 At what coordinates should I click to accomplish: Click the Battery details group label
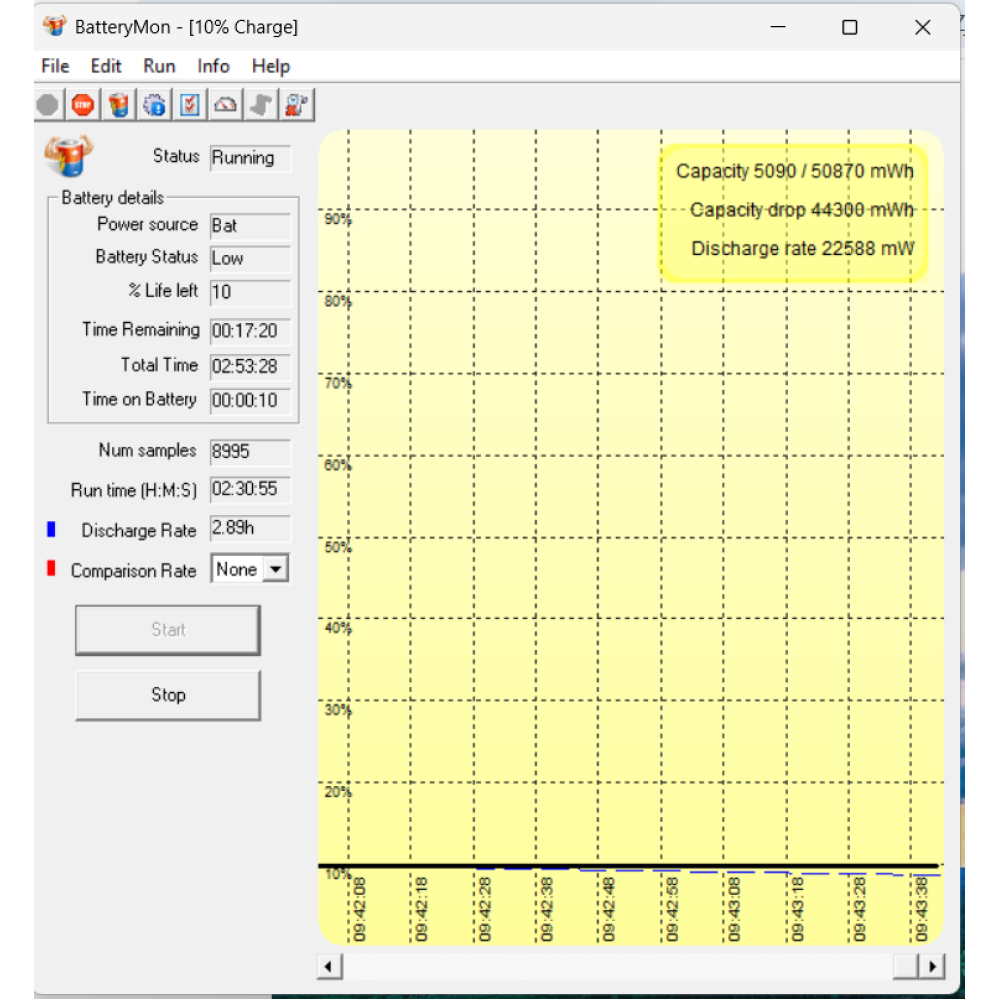pyautogui.click(x=113, y=198)
